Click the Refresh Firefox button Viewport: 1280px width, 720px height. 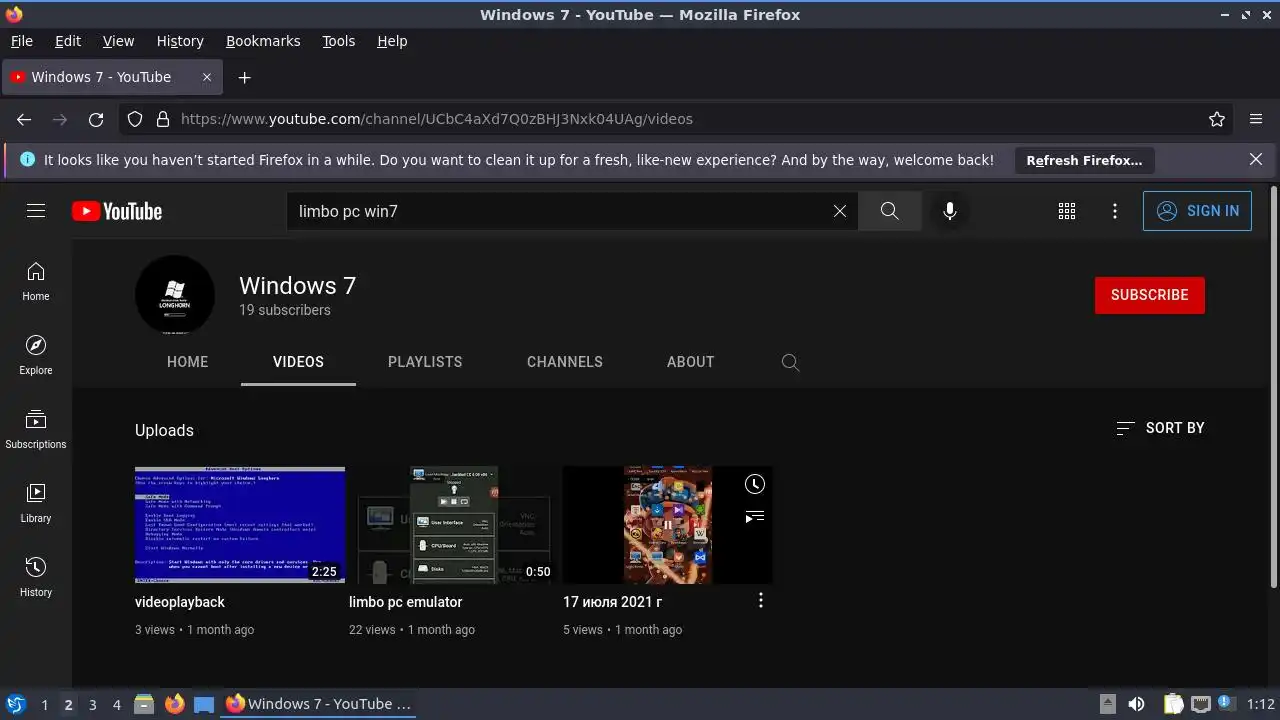(x=1084, y=160)
